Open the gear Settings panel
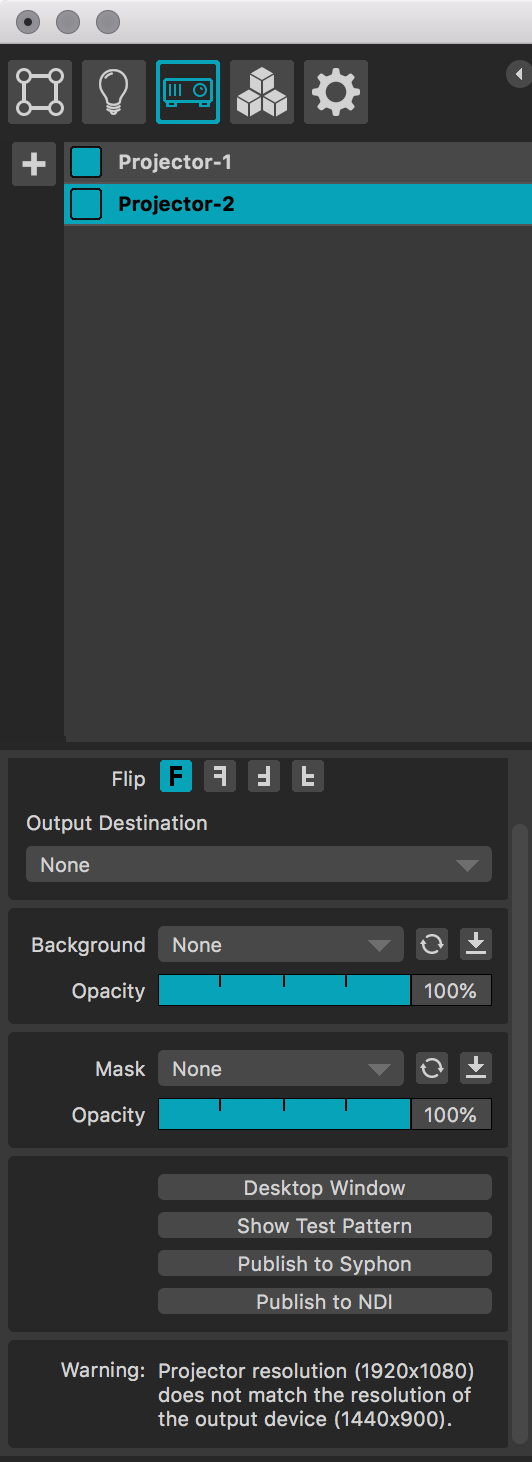This screenshot has height=1462, width=532. (336, 92)
